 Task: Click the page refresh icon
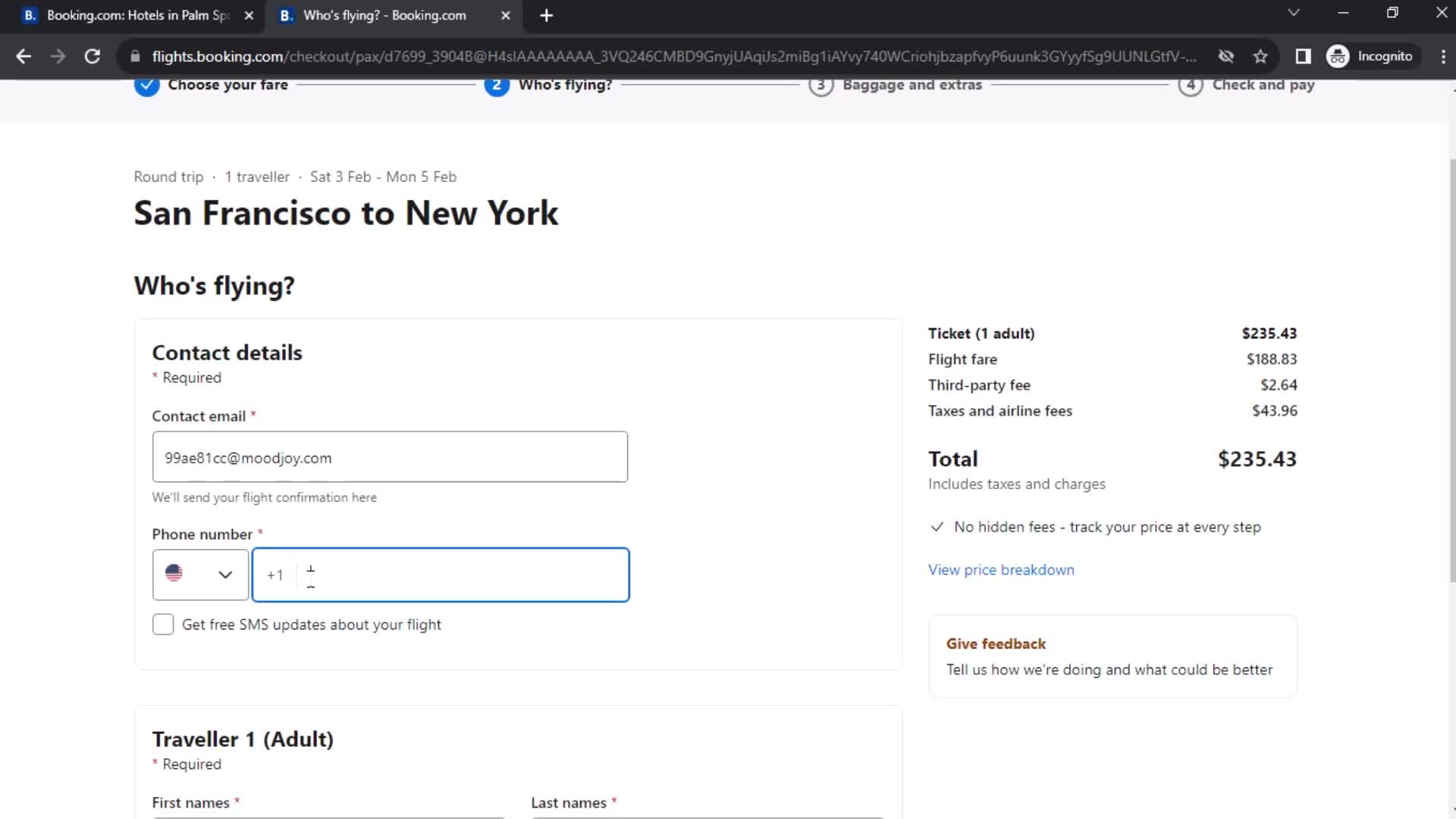91,56
